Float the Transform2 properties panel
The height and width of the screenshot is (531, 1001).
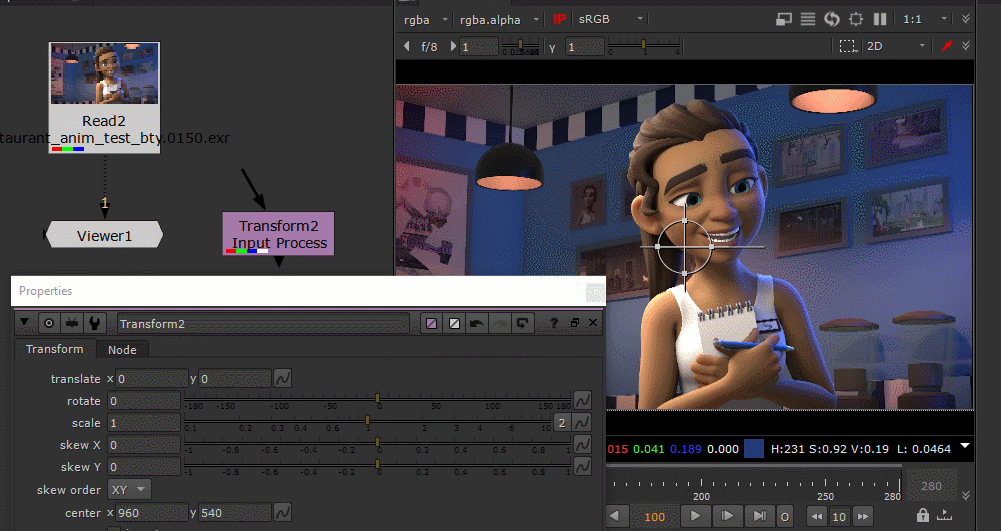tap(575, 323)
